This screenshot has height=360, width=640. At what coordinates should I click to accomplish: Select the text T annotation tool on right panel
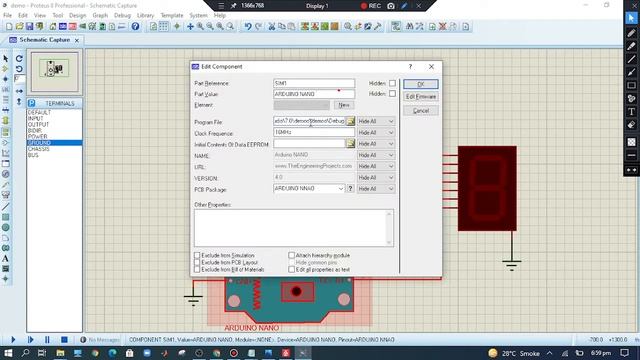[x=631, y=111]
